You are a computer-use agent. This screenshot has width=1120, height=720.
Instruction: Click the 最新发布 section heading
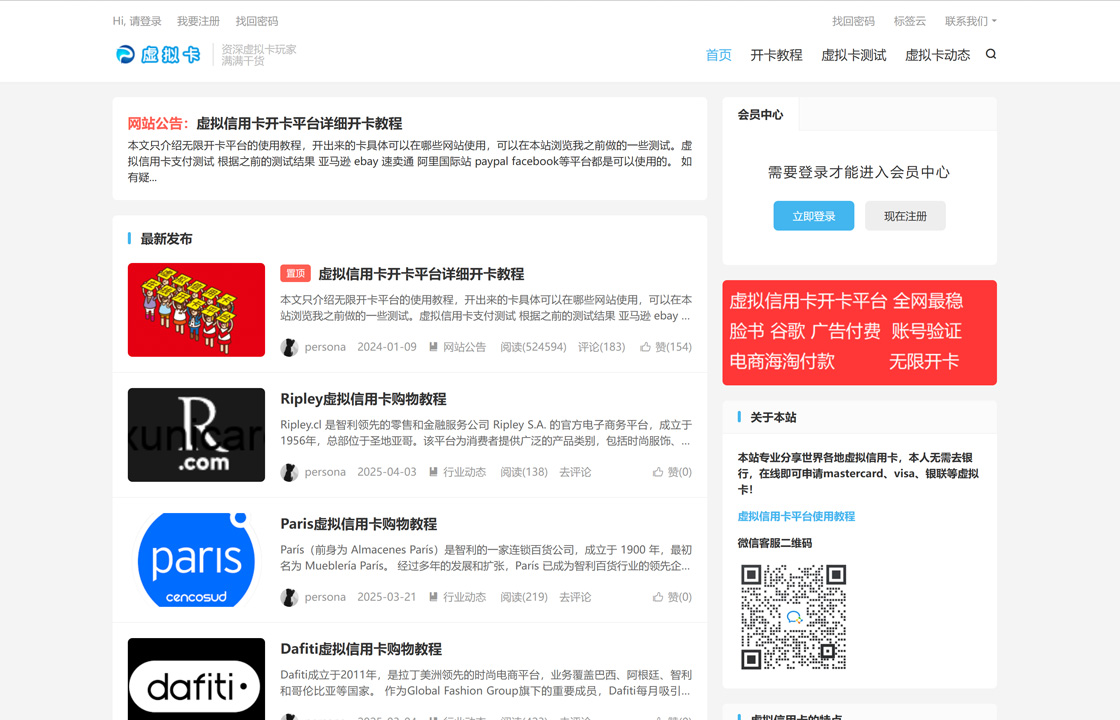point(166,239)
